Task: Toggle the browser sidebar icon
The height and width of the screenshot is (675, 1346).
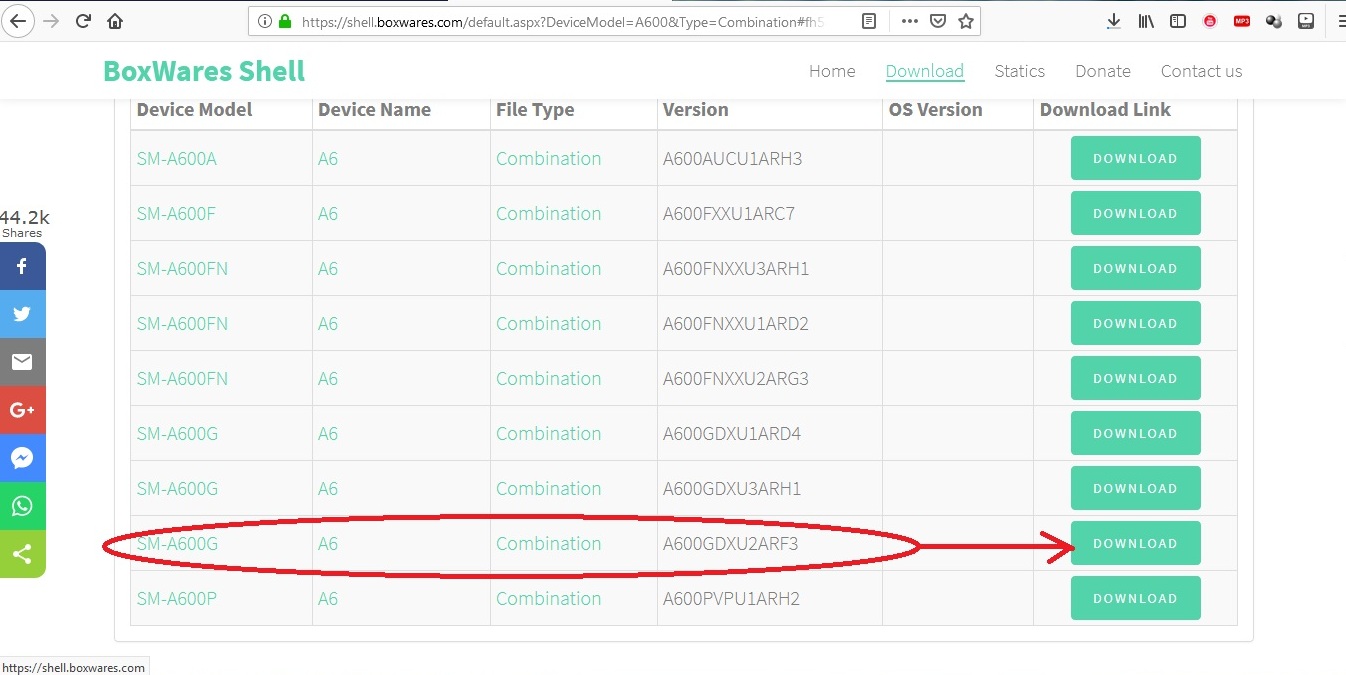Action: pos(1178,21)
